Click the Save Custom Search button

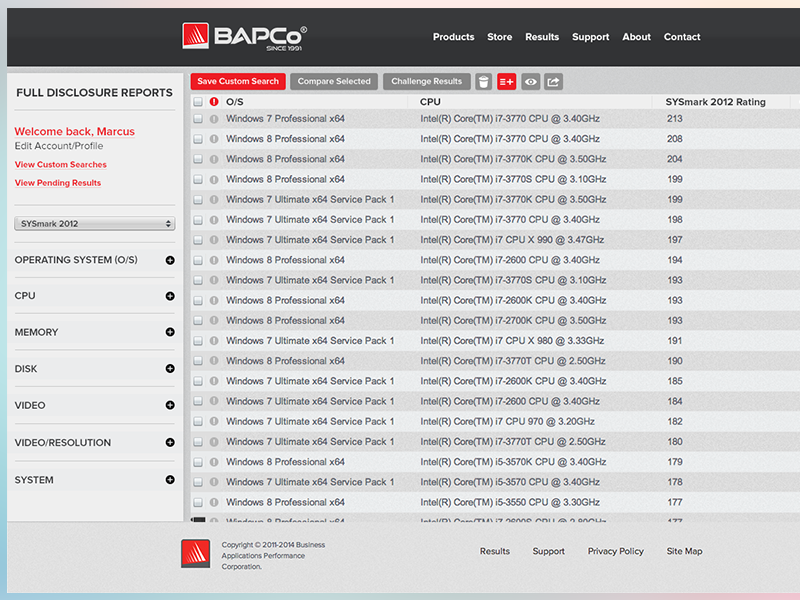click(238, 82)
